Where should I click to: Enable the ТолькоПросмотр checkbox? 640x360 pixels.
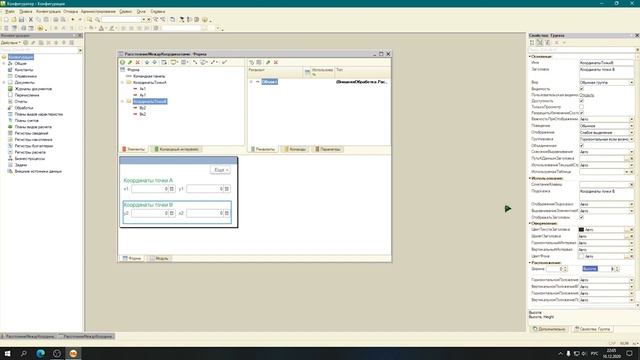click(582, 107)
